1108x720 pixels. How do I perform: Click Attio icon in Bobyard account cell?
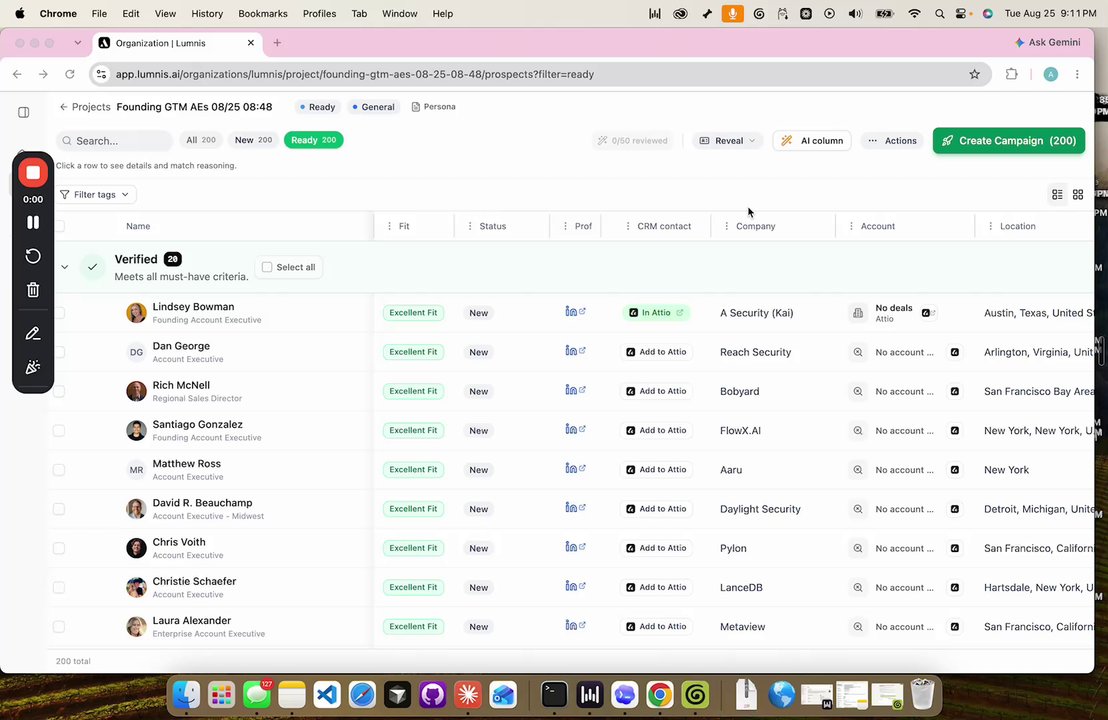pyautogui.click(x=955, y=391)
